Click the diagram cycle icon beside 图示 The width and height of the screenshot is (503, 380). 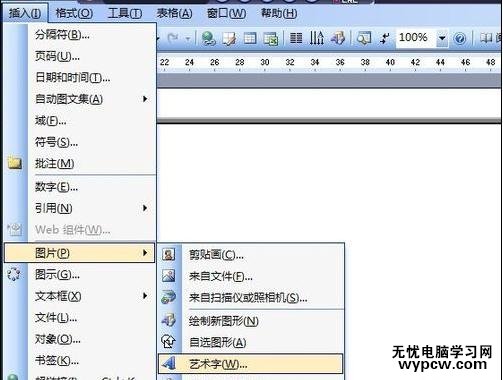tap(14, 274)
